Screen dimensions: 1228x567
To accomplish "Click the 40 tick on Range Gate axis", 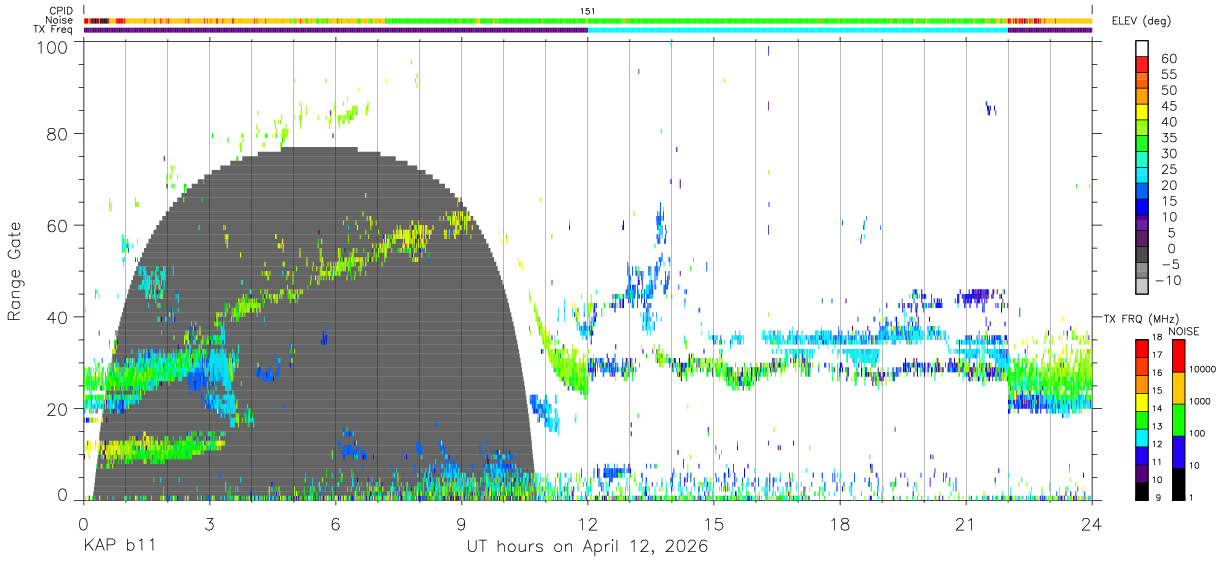I will [x=58, y=317].
